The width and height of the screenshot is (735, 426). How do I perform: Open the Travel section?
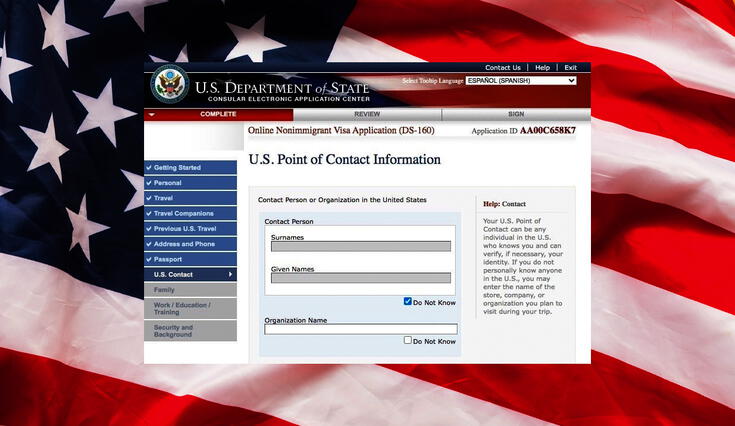coord(190,198)
